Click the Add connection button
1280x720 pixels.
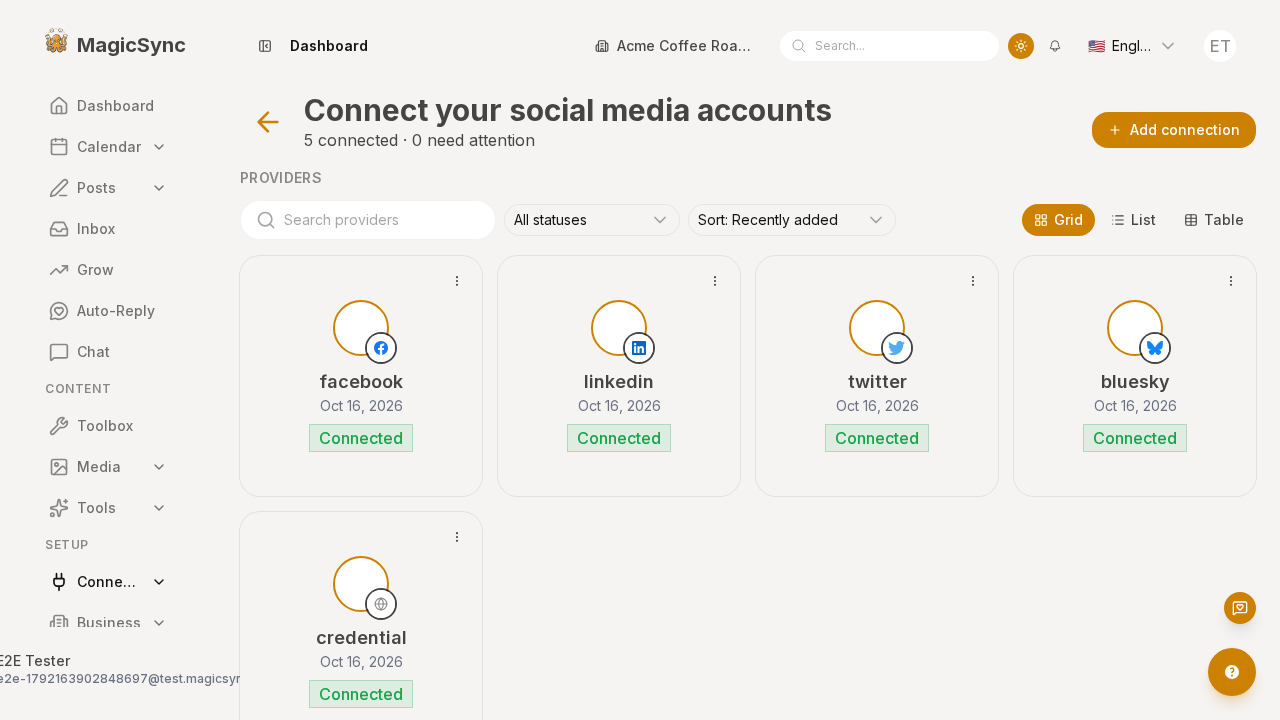point(1174,130)
